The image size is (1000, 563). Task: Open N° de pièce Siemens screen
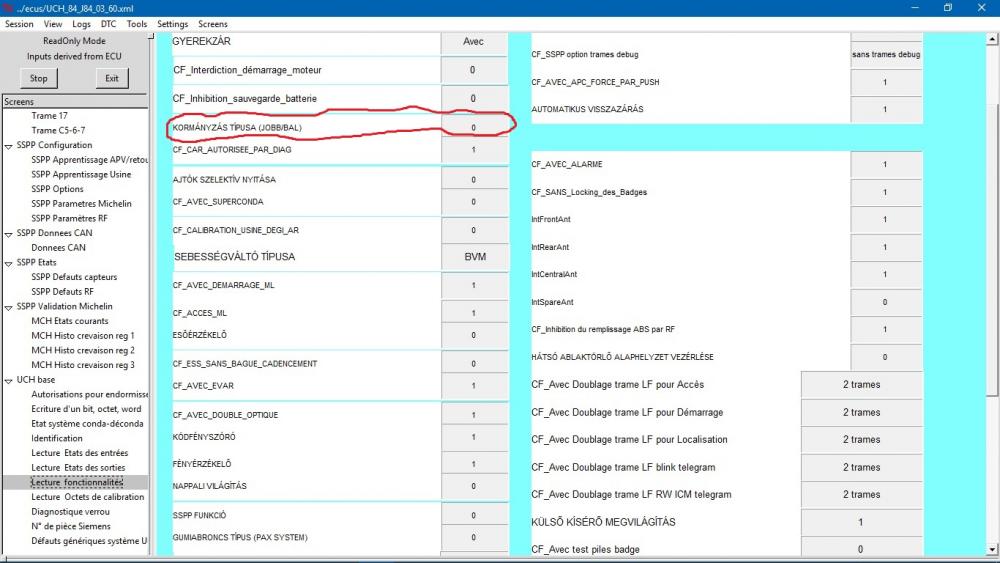[71, 526]
